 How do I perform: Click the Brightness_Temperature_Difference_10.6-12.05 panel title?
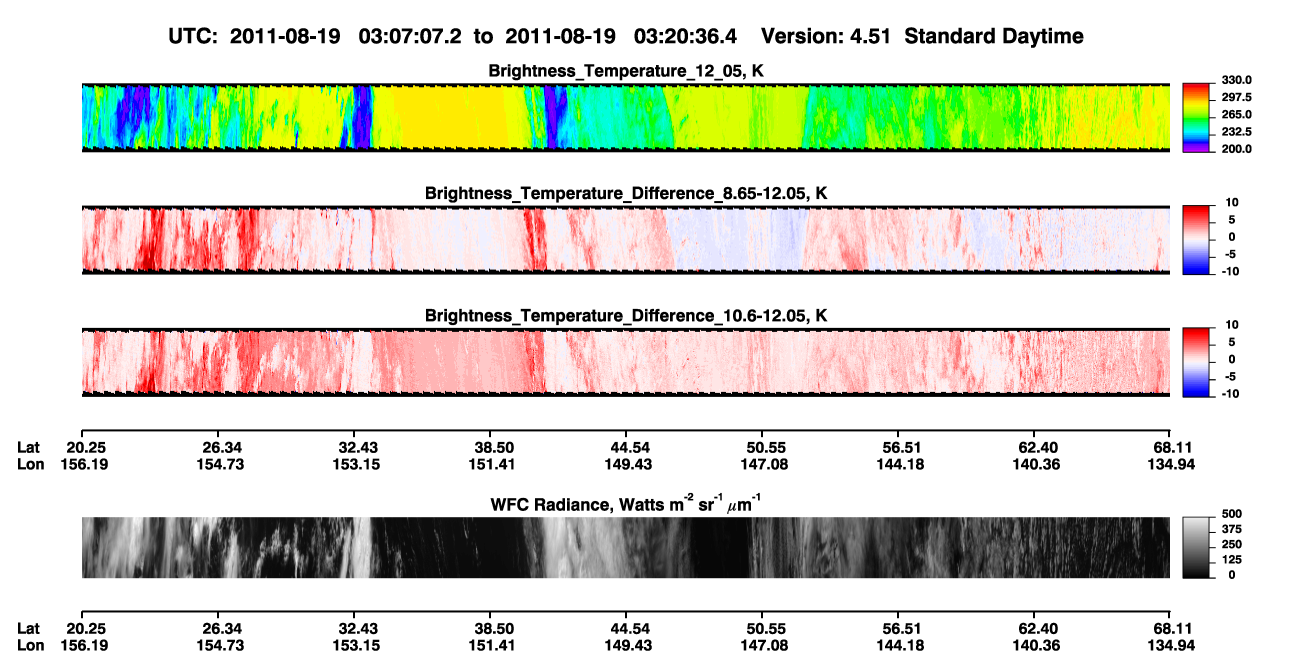pos(626,316)
